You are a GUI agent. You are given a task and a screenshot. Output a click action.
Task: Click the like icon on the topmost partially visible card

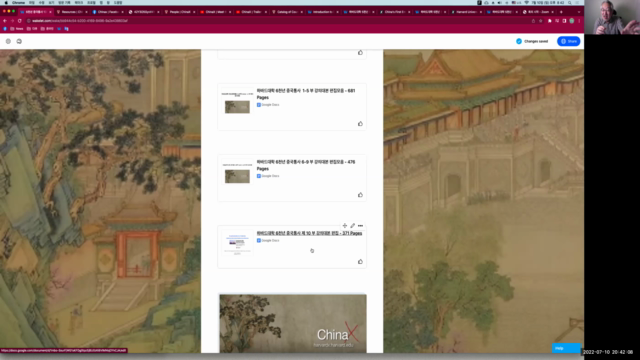[360, 53]
